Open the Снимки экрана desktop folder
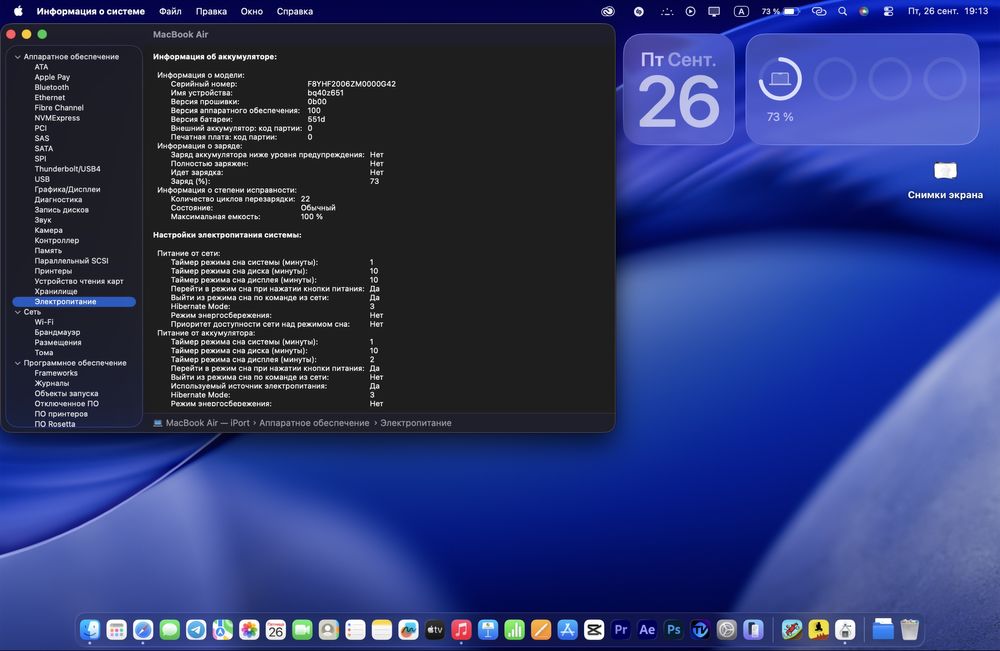 click(945, 171)
